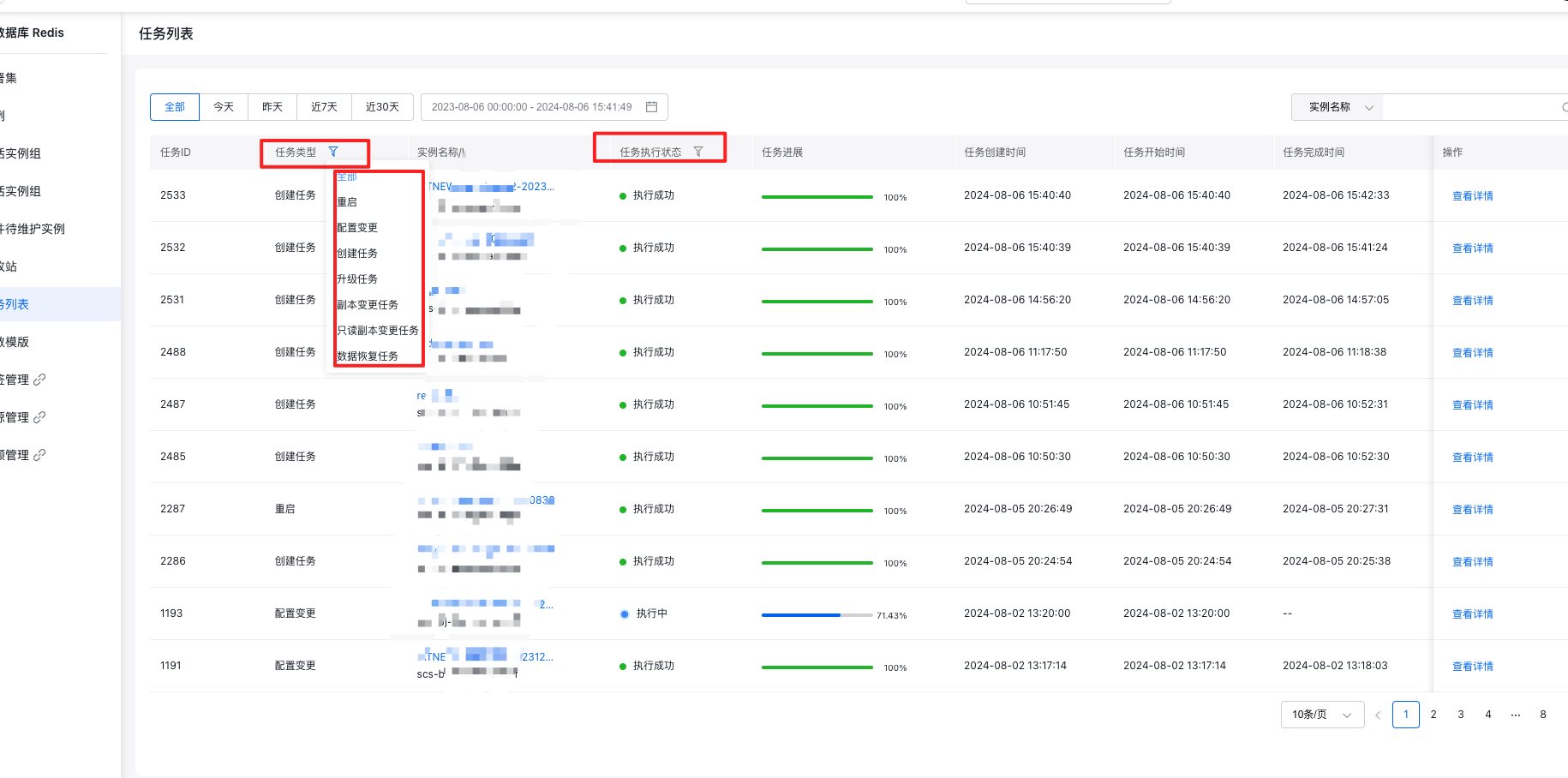Go to page 4
The image size is (1568, 778).
pos(1488,715)
